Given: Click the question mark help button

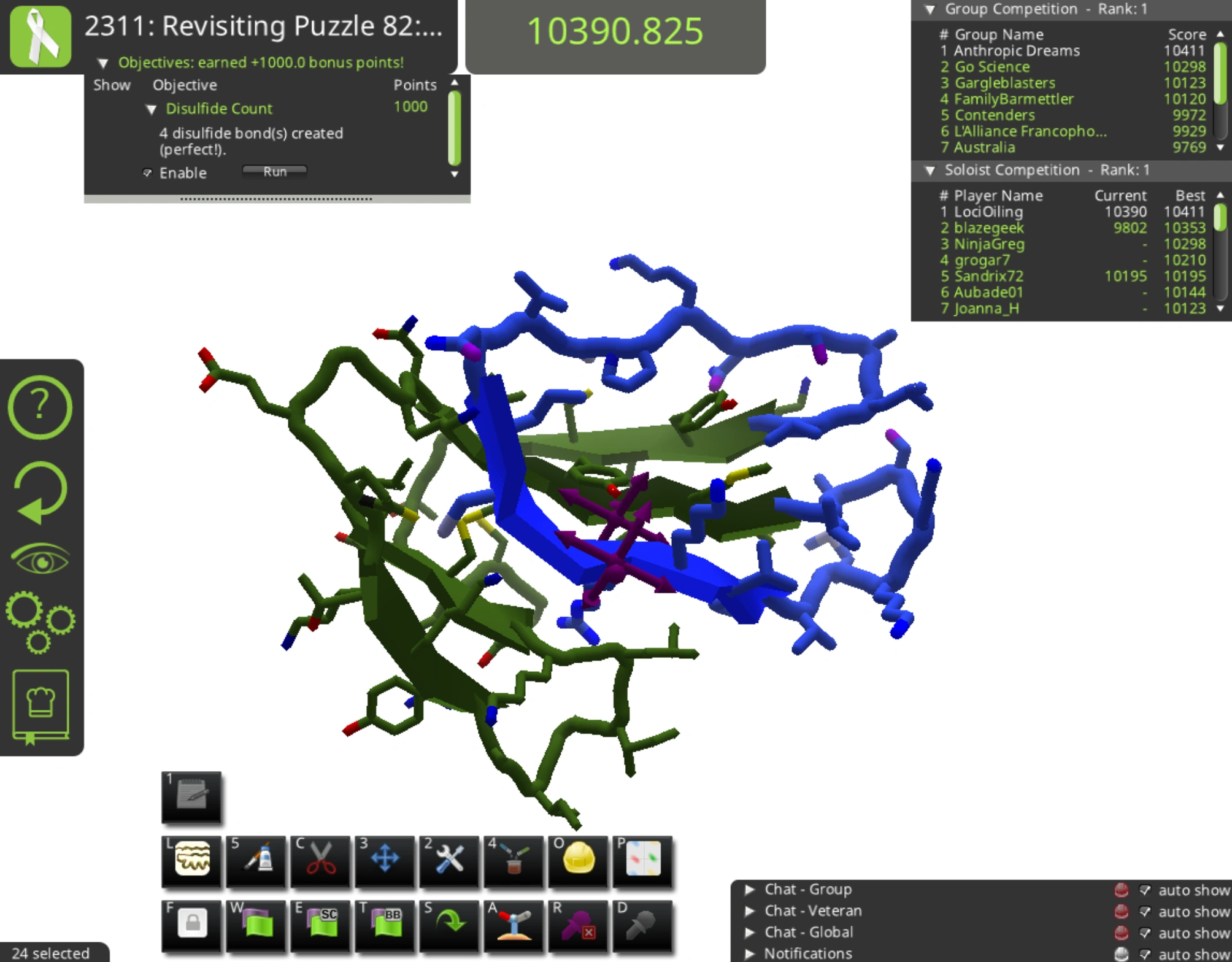Looking at the screenshot, I should [40, 406].
